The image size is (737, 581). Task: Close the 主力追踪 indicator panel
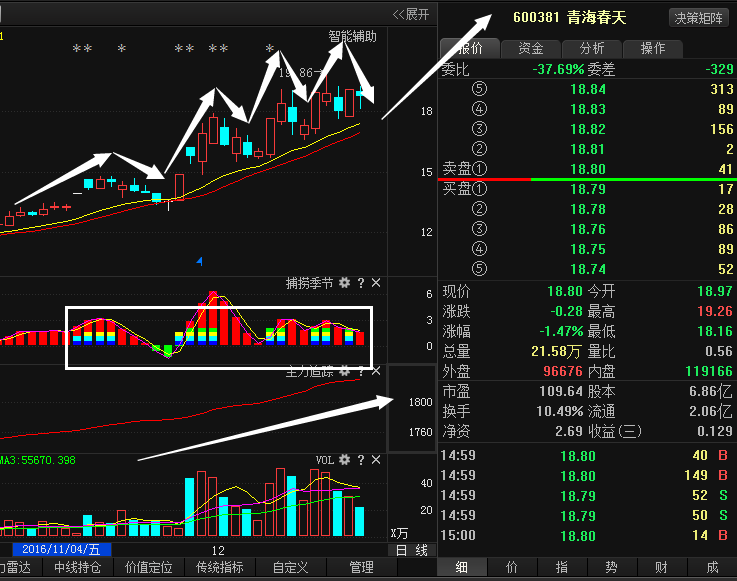[x=376, y=371]
